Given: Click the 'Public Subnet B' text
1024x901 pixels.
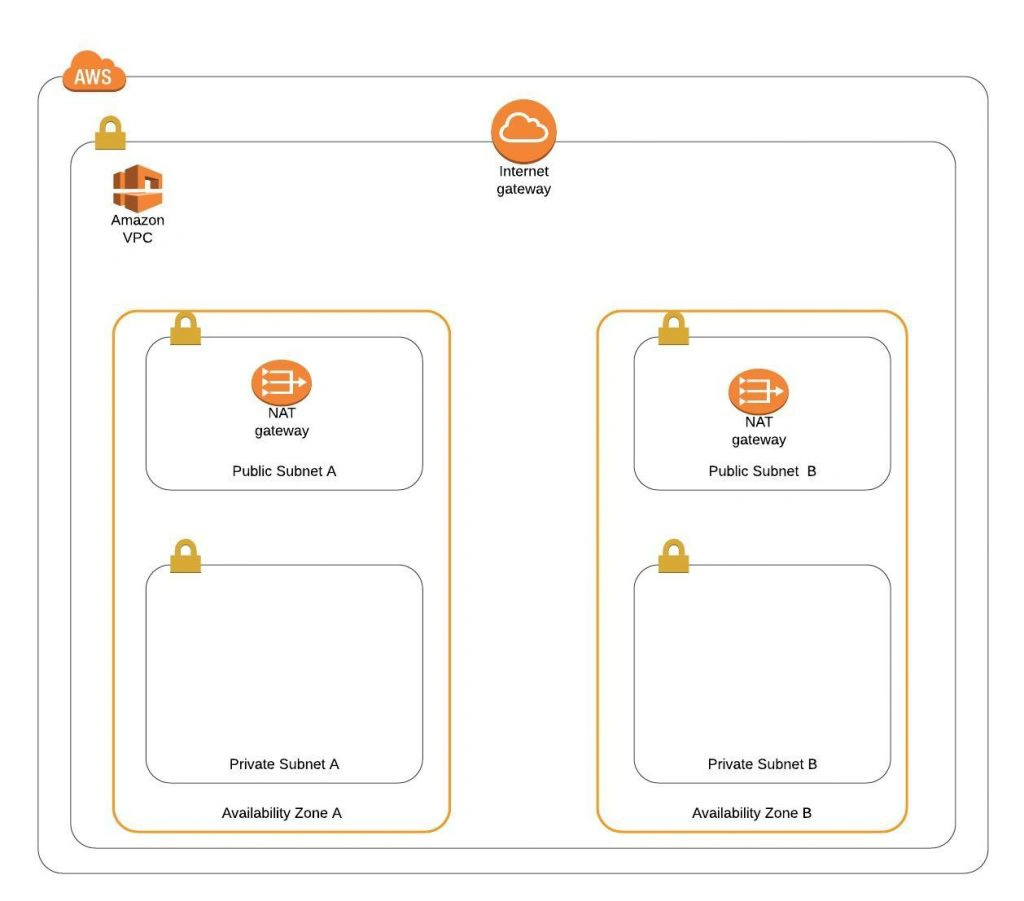Looking at the screenshot, I should click(762, 471).
